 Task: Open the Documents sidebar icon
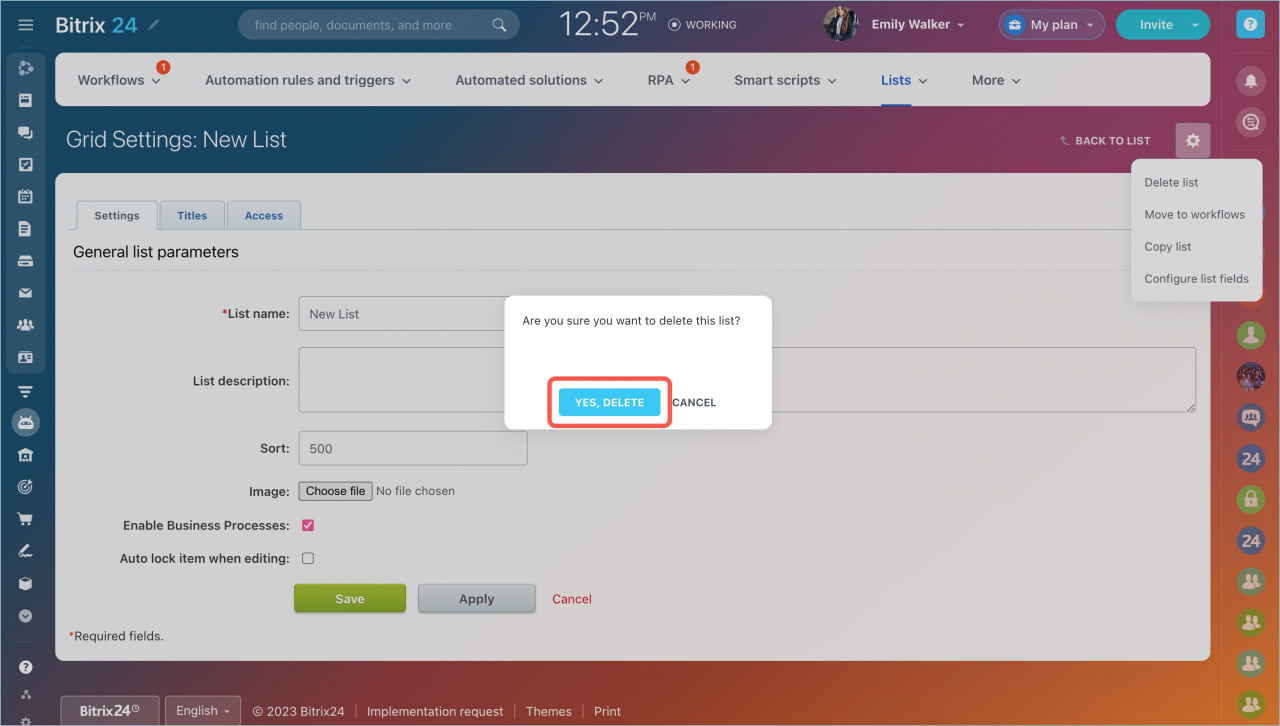click(x=26, y=229)
